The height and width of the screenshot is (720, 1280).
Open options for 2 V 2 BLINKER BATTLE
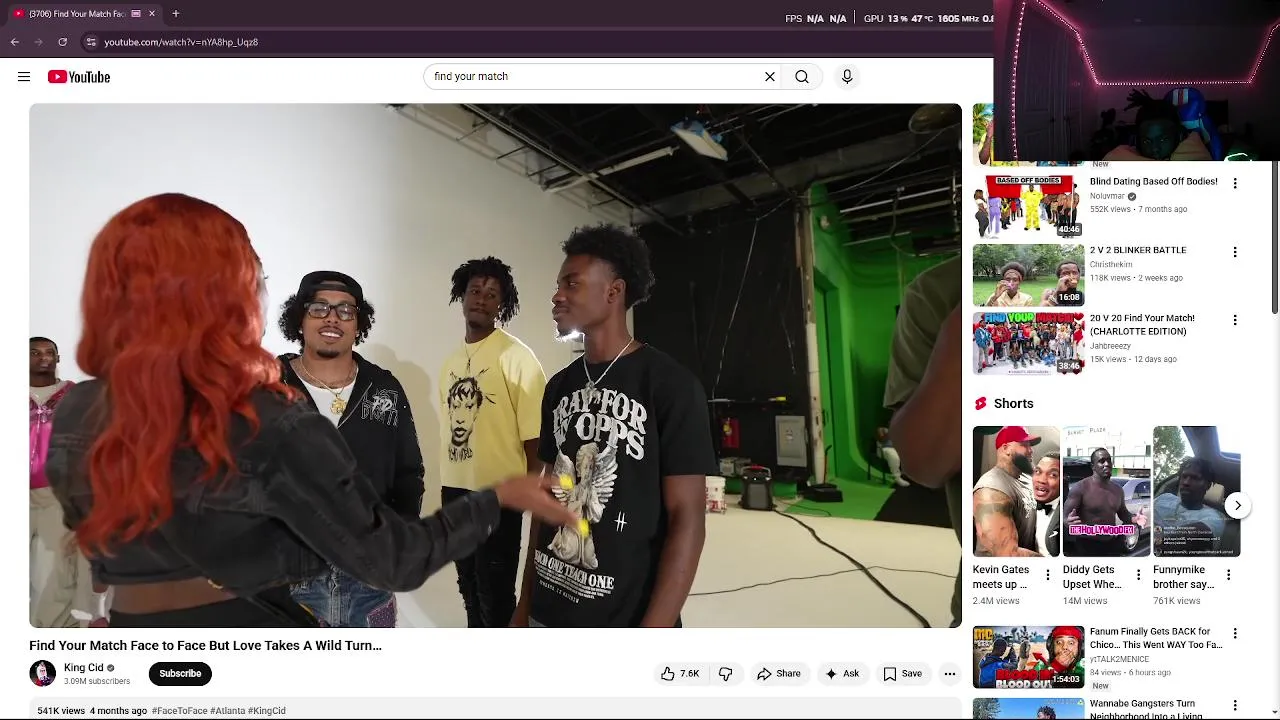click(x=1235, y=252)
